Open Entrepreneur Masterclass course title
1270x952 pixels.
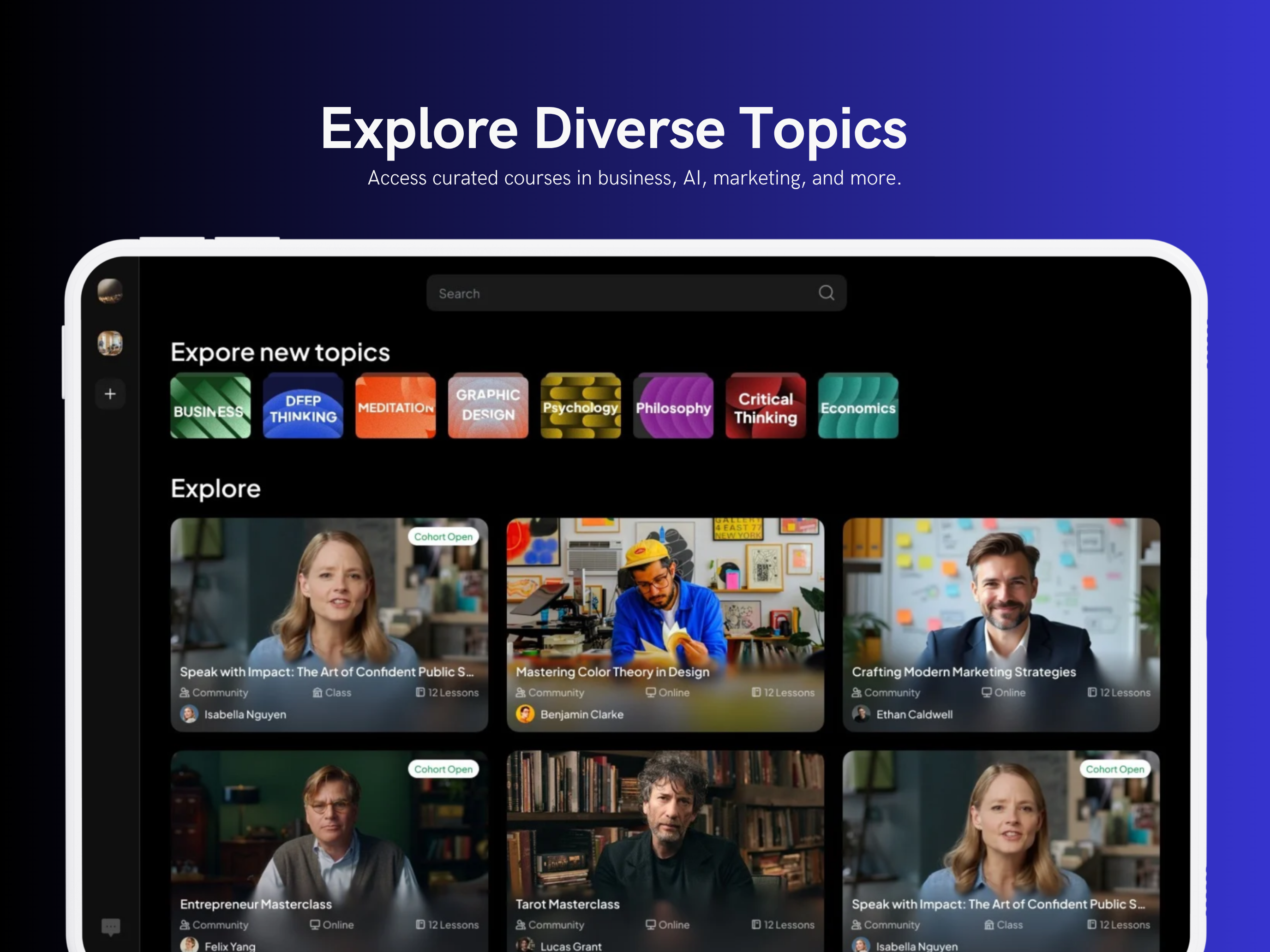coord(256,904)
